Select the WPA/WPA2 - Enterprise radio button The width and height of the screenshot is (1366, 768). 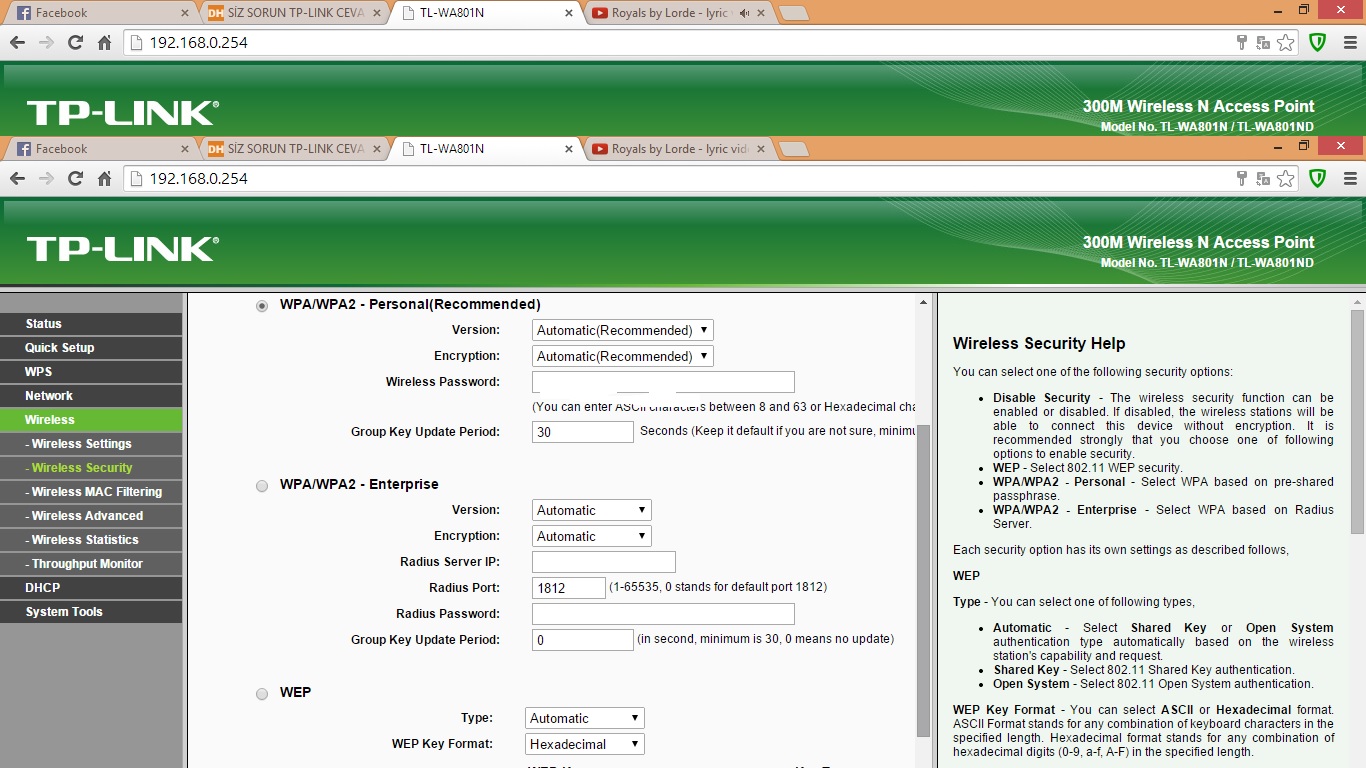coord(262,485)
